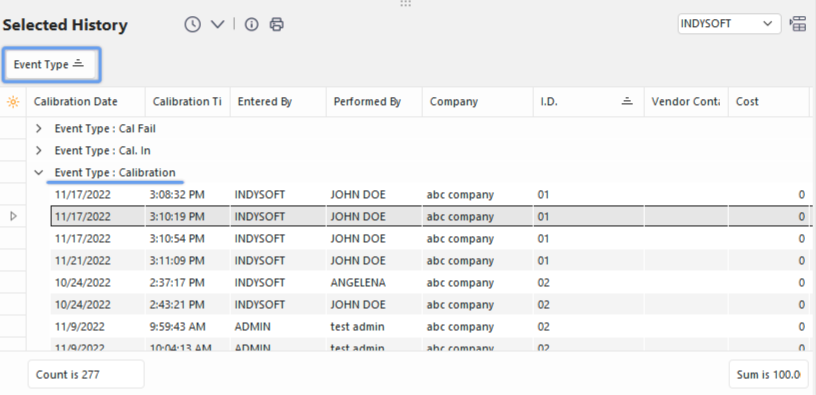Viewport: 816px width, 395px height.
Task: Open the dropdown arrow beside the clock
Action: (217, 24)
